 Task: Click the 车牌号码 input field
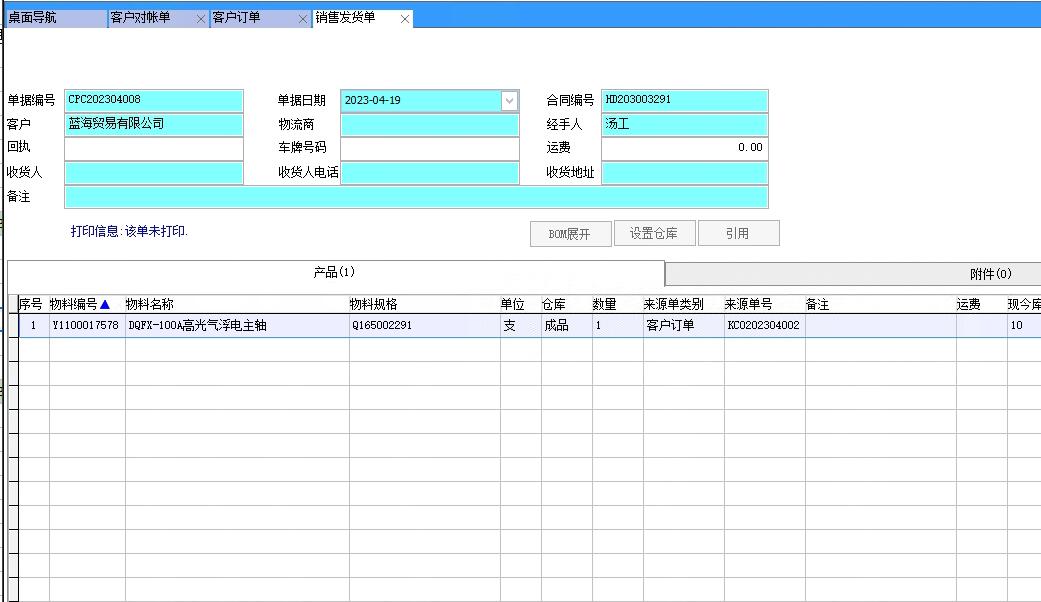(x=430, y=148)
